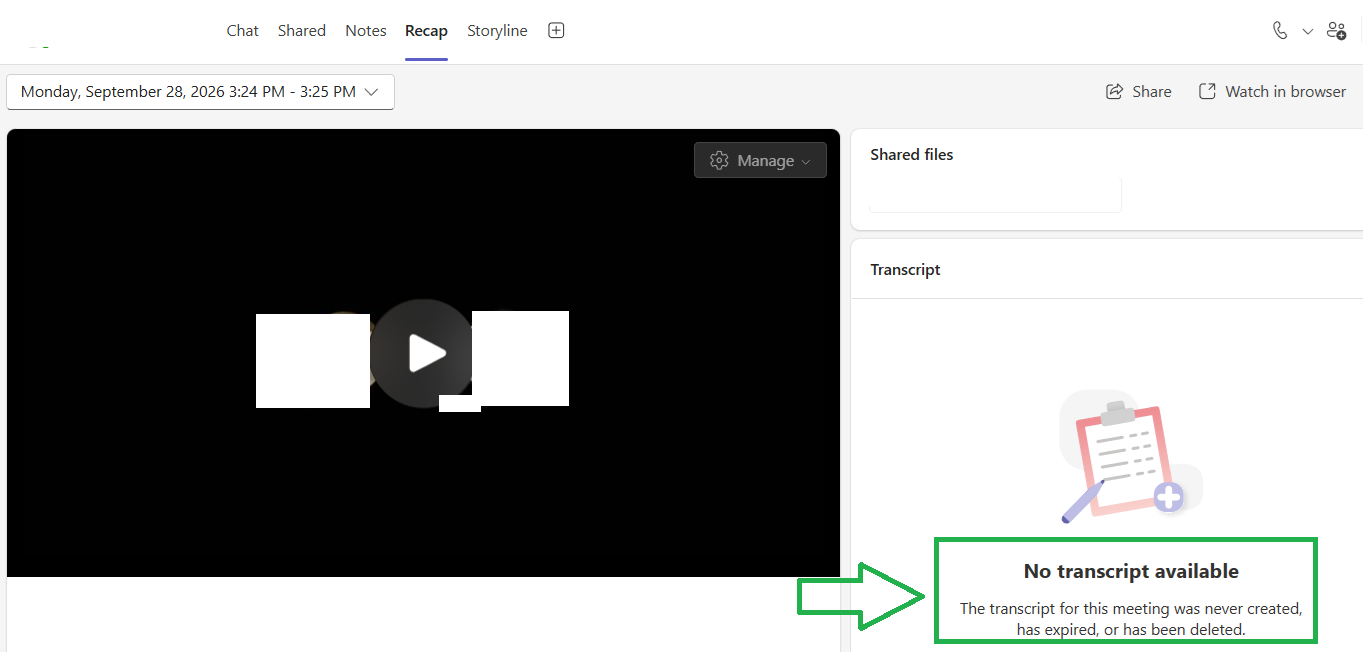Select the Recap tab
The width and height of the screenshot is (1363, 652).
point(426,31)
